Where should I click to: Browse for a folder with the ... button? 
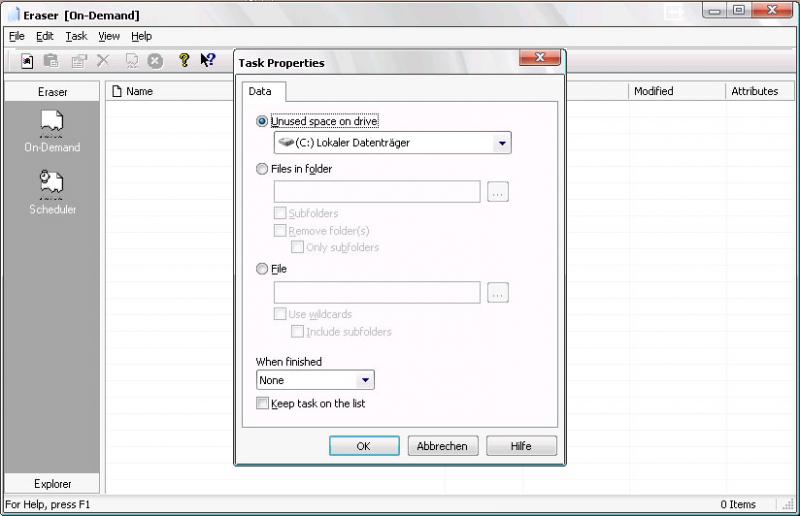(497, 192)
